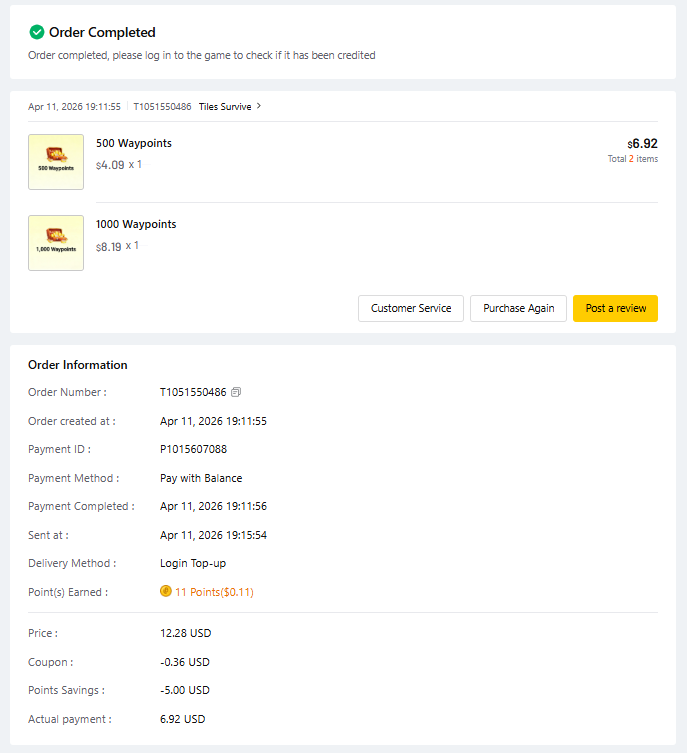
Task: Click the bold $6.92 order total
Action: [643, 143]
